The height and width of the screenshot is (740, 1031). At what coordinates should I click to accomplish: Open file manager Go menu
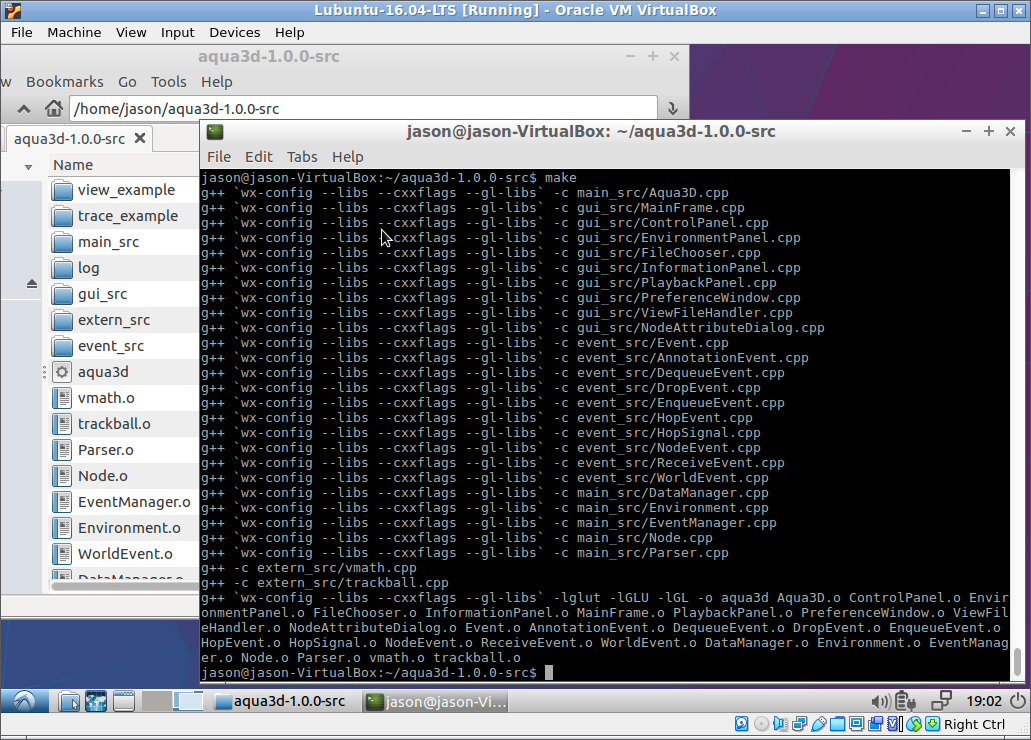[x=127, y=82]
